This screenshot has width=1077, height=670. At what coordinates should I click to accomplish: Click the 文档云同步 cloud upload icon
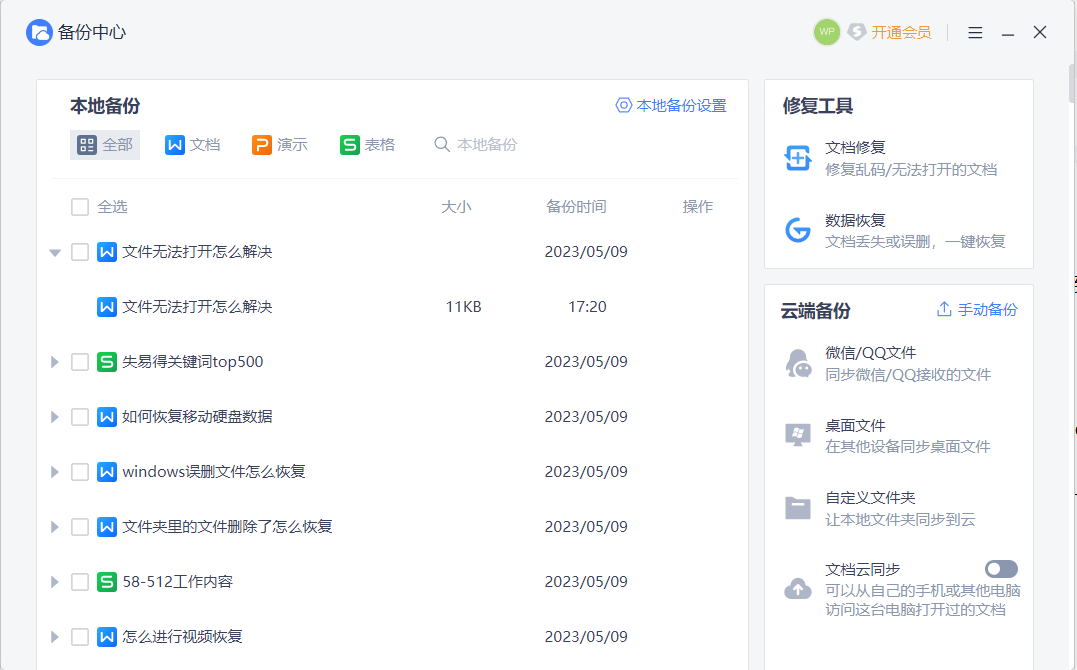(x=797, y=588)
